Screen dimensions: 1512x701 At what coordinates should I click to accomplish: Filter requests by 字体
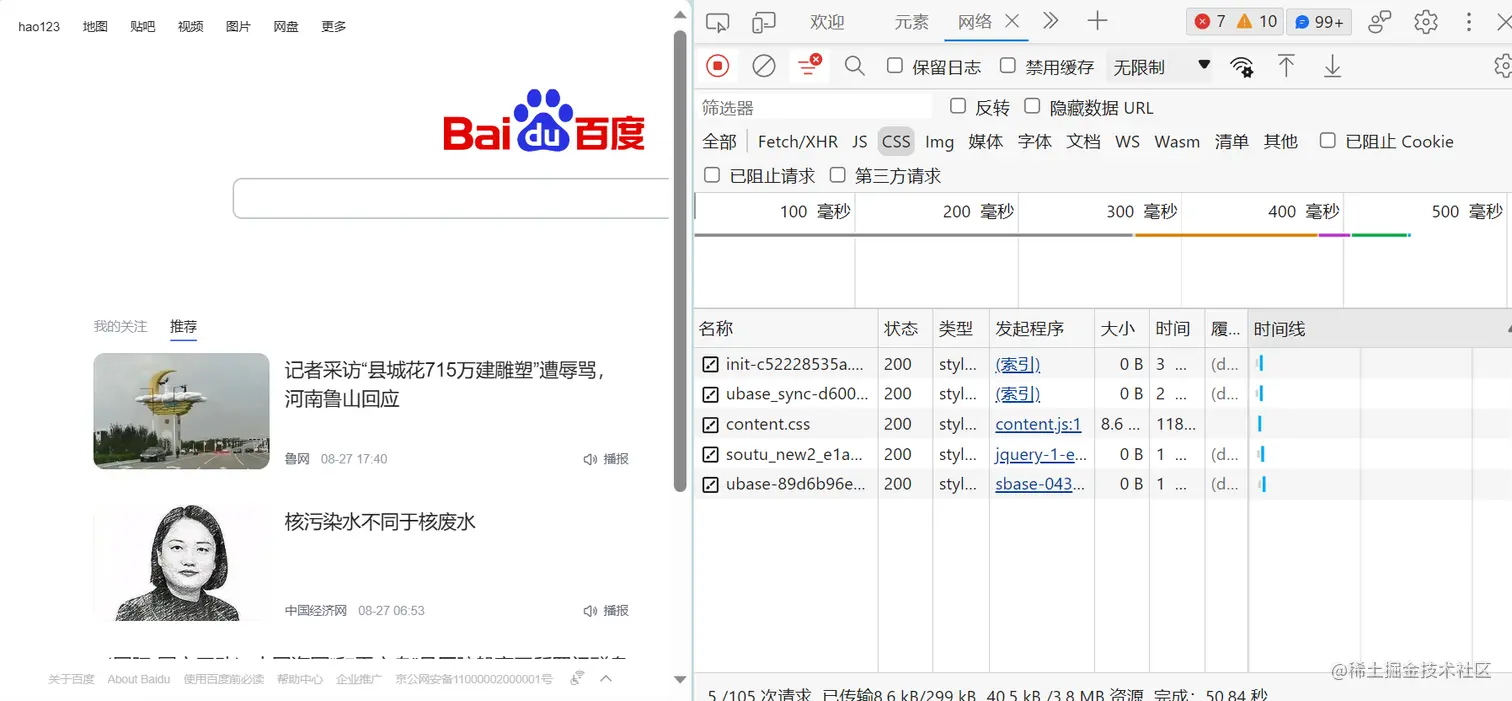click(1034, 141)
